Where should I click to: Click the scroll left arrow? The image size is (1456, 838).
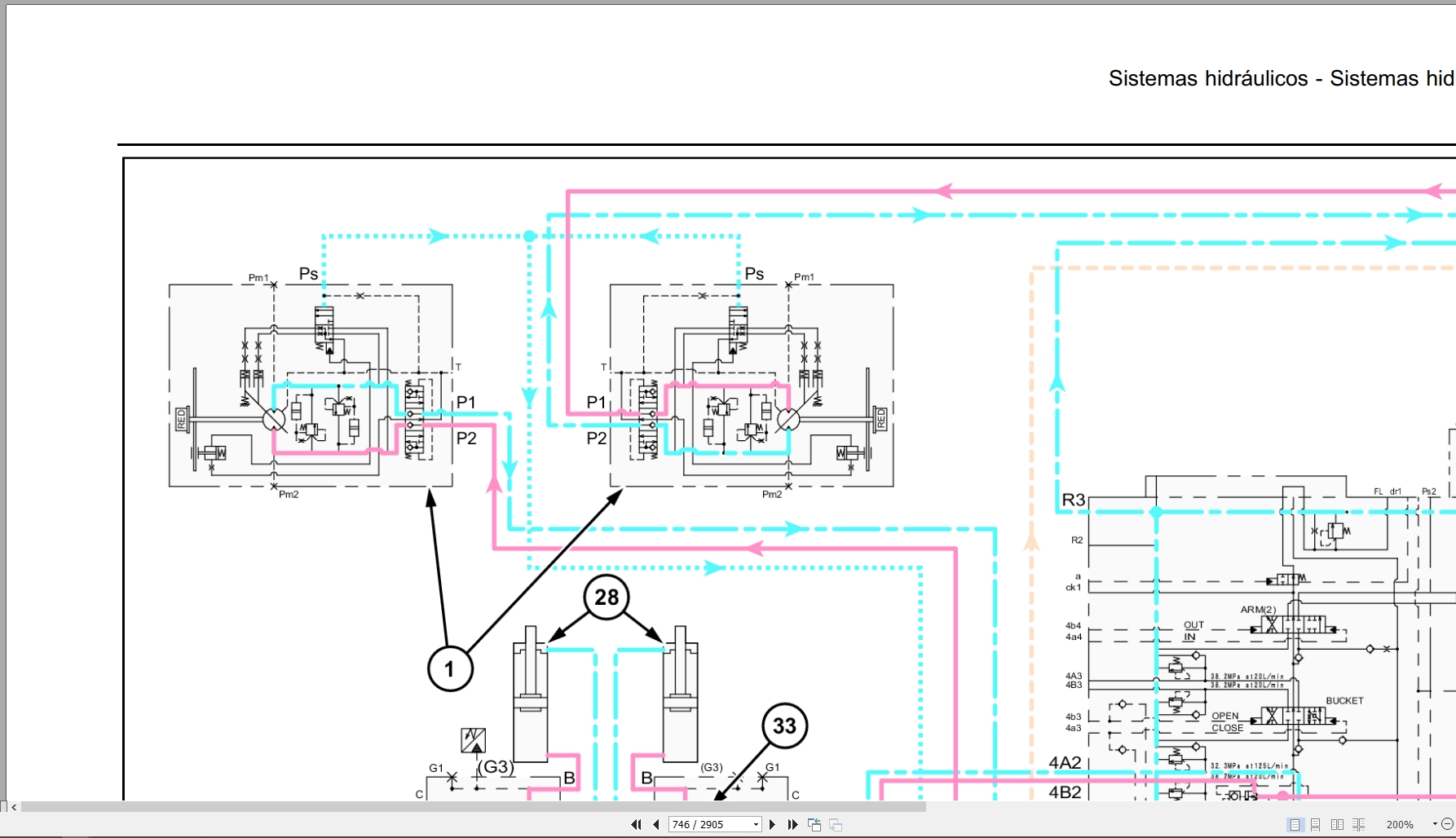[14, 807]
